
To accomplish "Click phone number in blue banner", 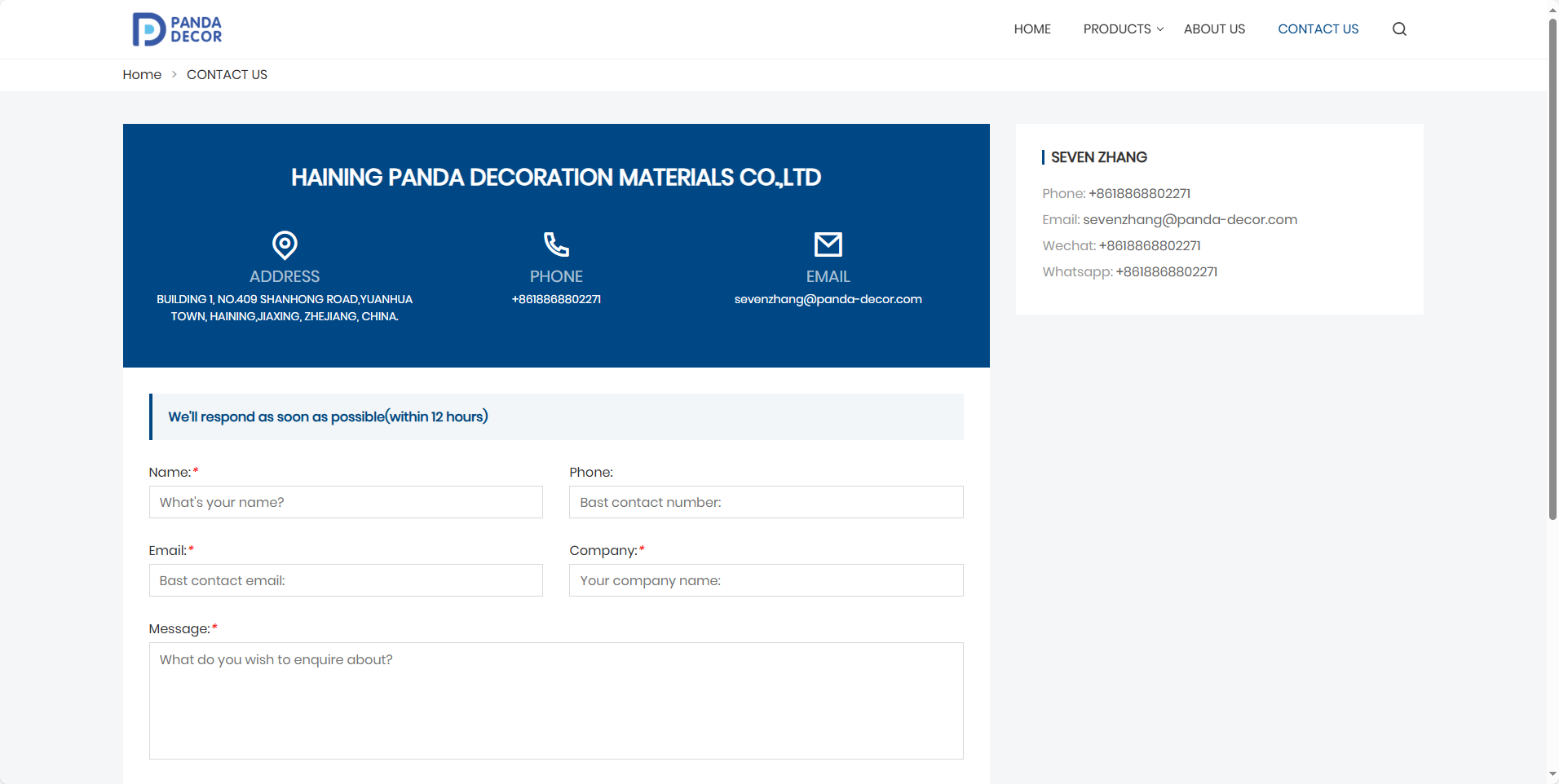I will click(x=556, y=299).
